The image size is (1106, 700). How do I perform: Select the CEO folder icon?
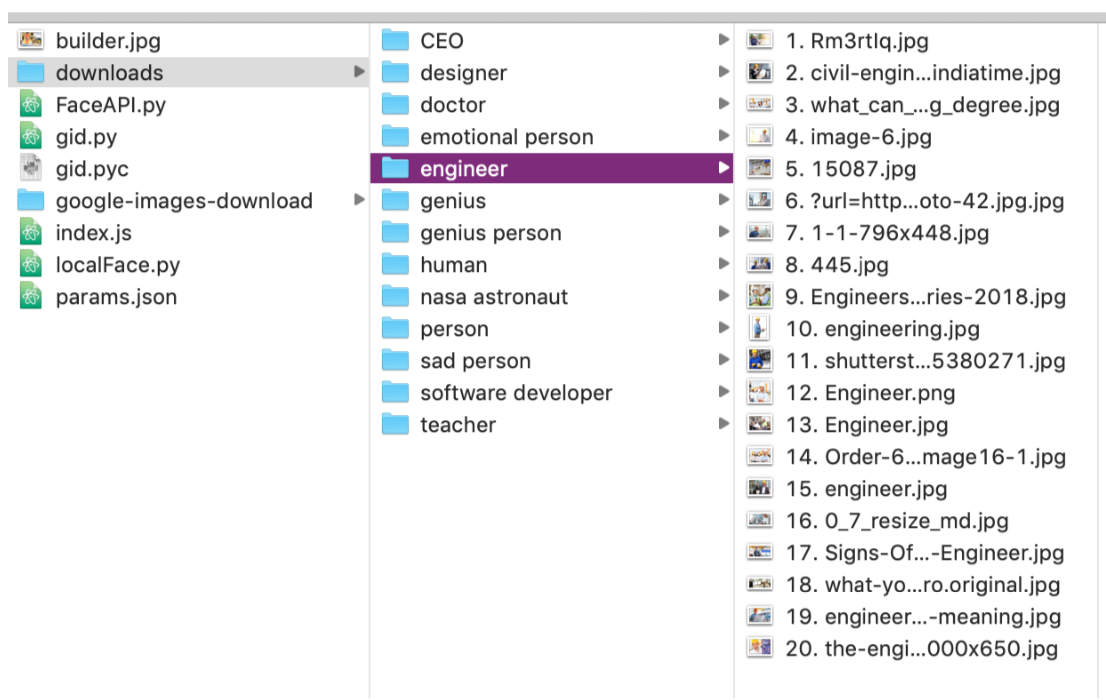395,40
